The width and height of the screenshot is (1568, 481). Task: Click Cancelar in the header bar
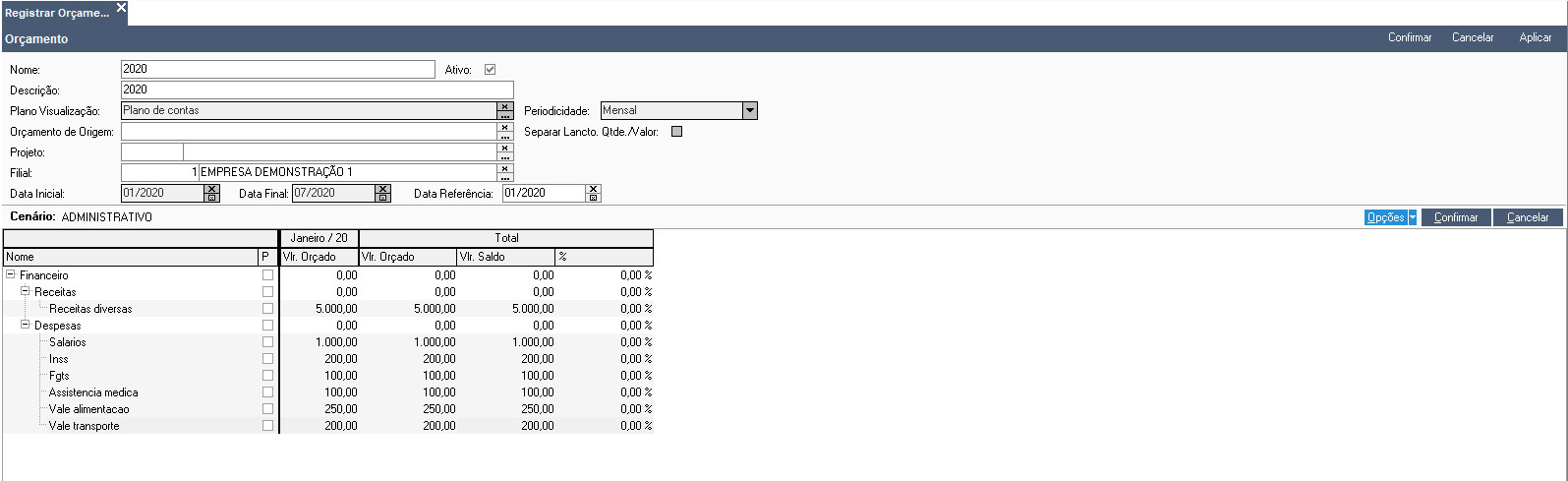coord(1472,37)
